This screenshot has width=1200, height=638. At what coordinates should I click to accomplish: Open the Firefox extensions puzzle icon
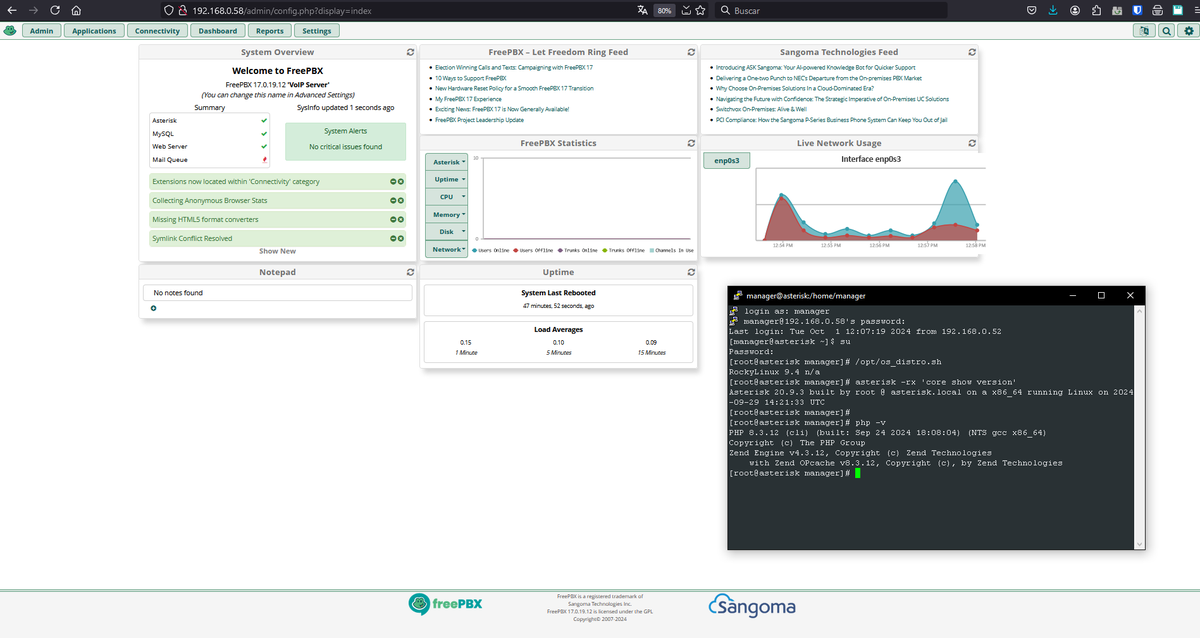1097,9
